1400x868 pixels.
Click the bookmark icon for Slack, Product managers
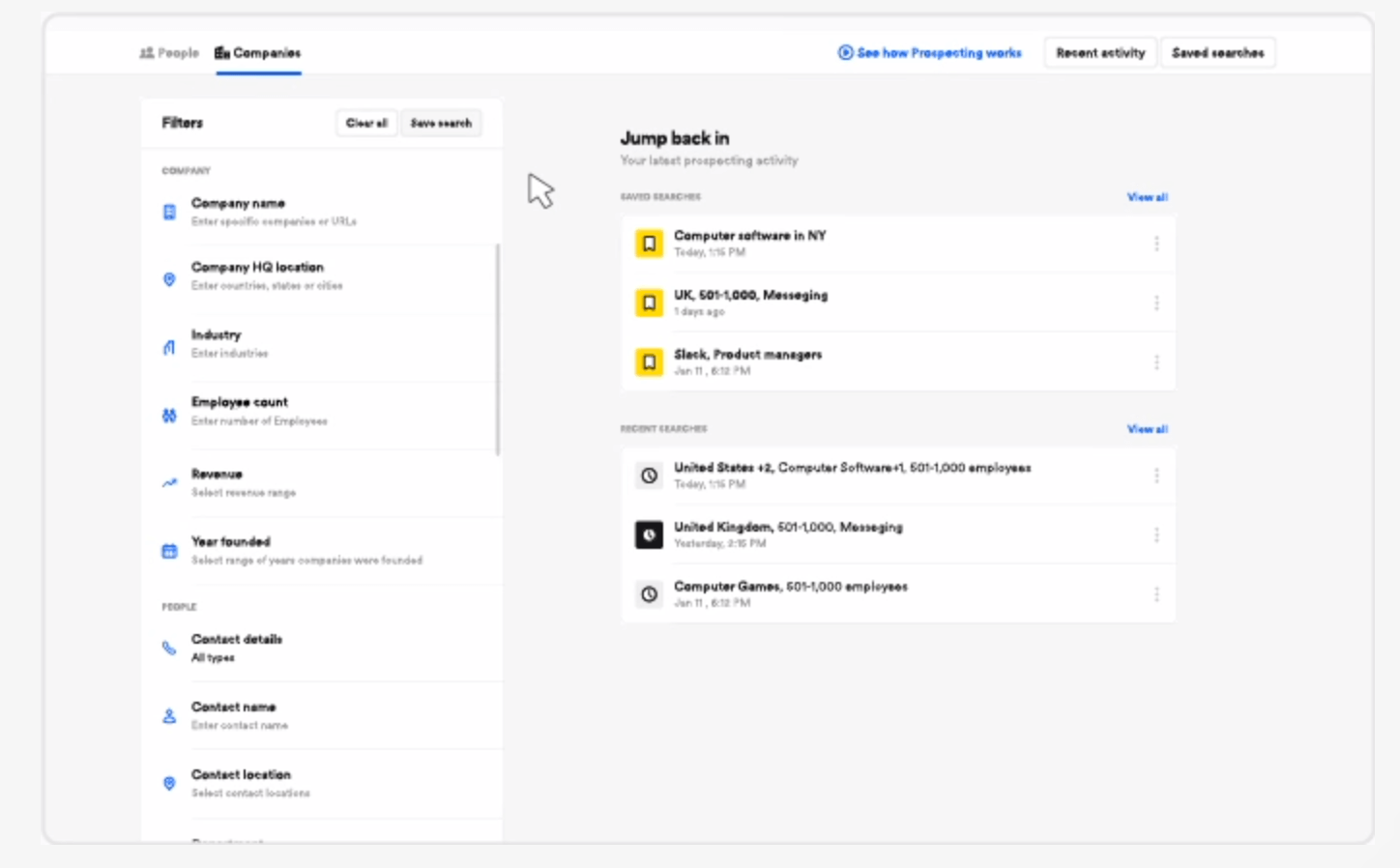649,362
